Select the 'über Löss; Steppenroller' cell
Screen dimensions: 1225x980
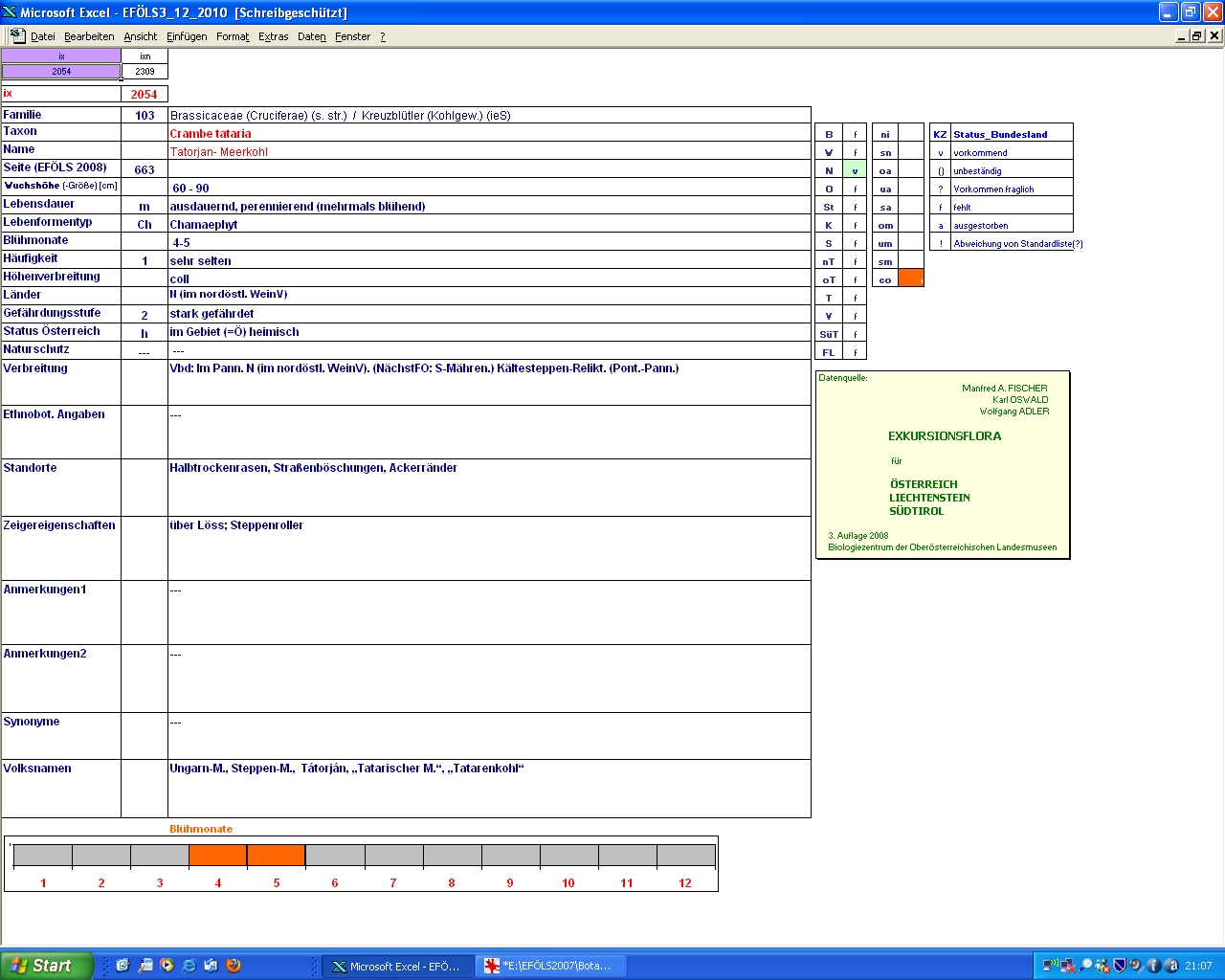pos(489,547)
